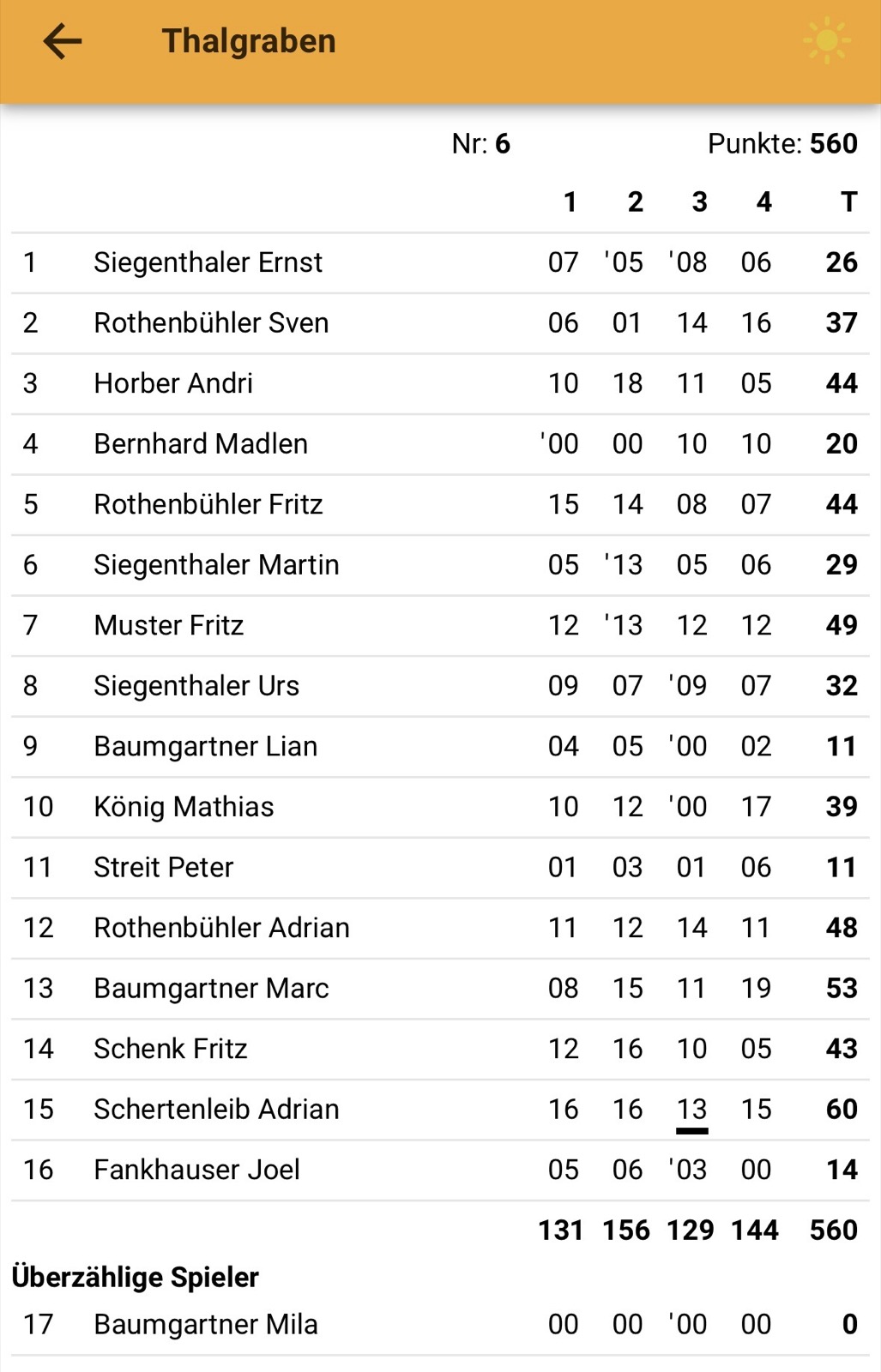Open Fankhauser Joel's row
This screenshot has height=1372, width=881.
pos(196,1170)
